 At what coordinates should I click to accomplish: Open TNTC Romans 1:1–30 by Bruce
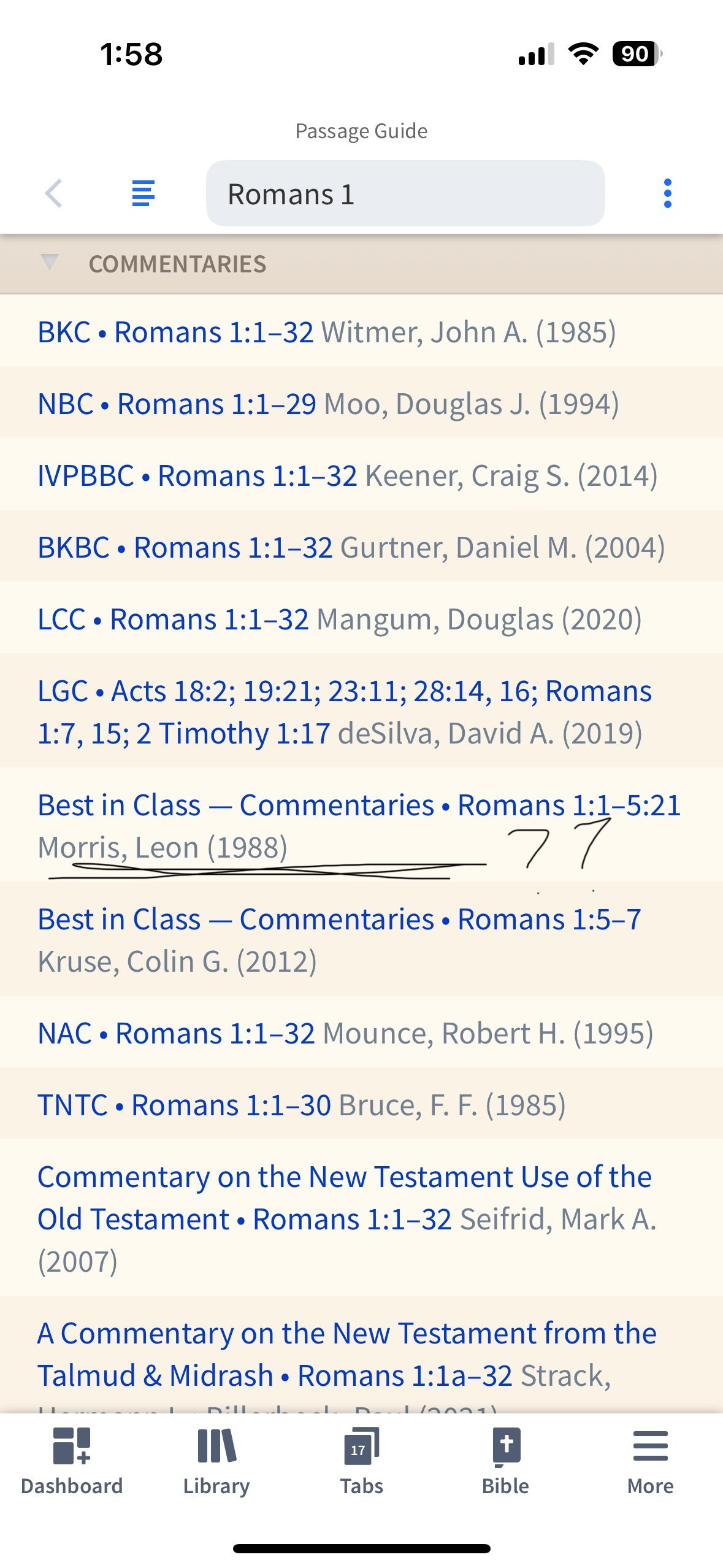pyautogui.click(x=361, y=1105)
